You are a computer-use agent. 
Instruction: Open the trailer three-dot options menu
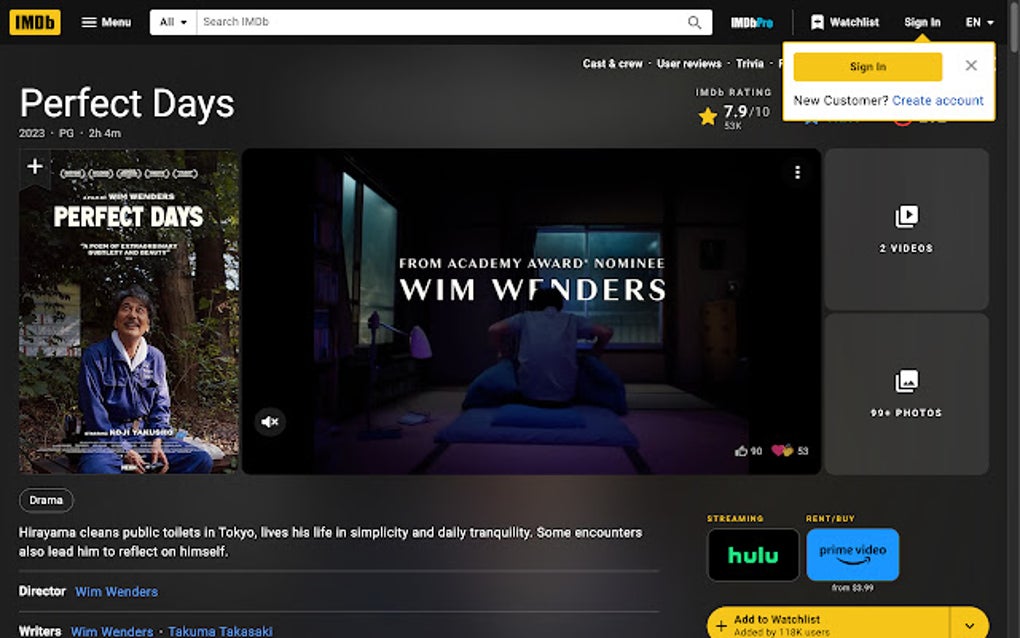[x=797, y=172]
